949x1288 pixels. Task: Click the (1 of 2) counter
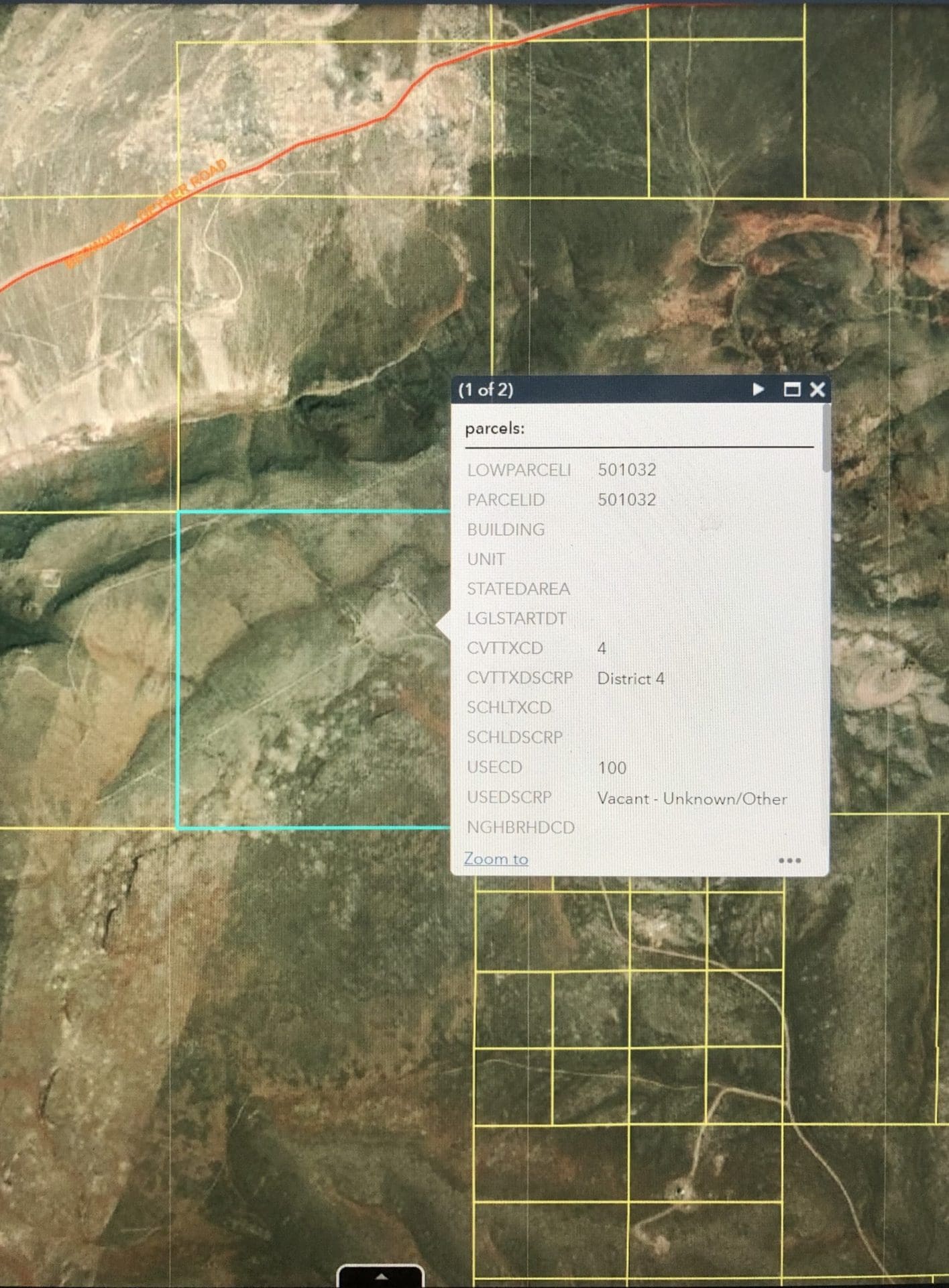point(486,390)
